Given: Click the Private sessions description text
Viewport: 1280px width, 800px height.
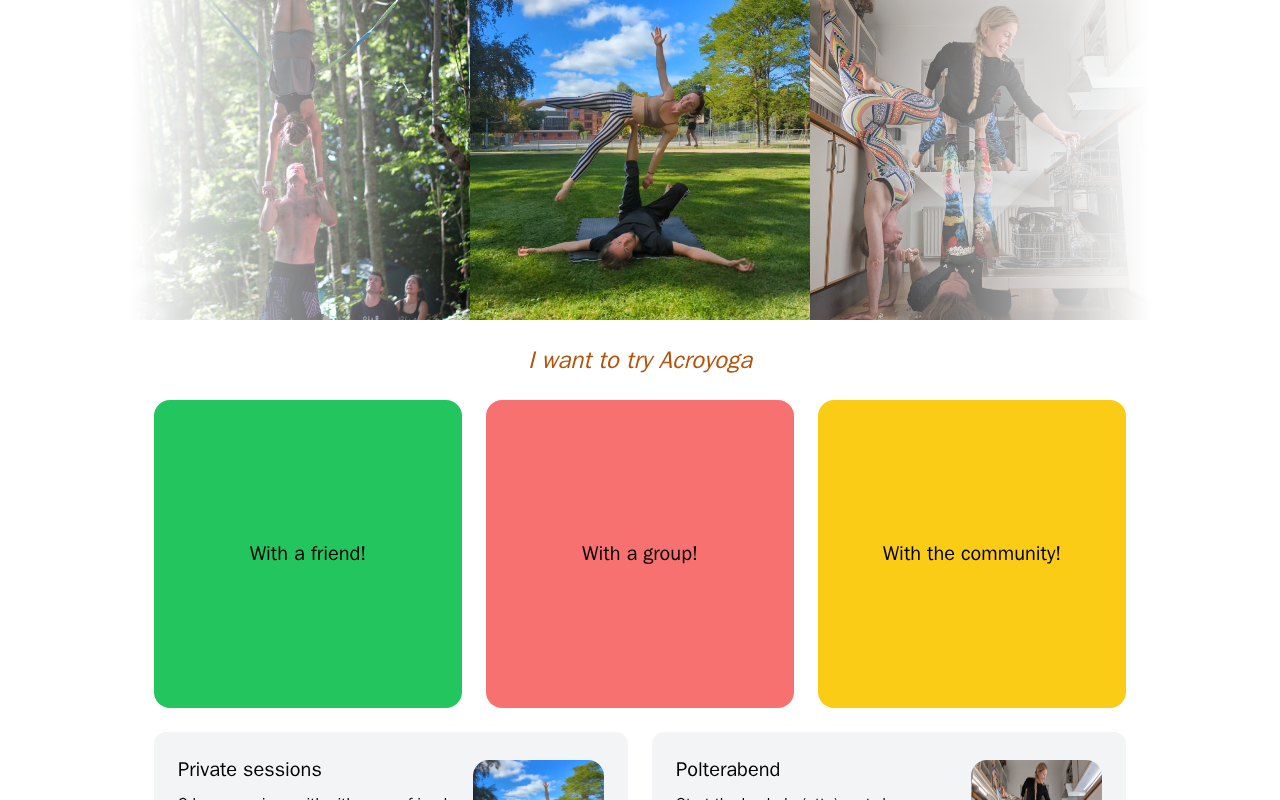Looking at the screenshot, I should coord(313,797).
